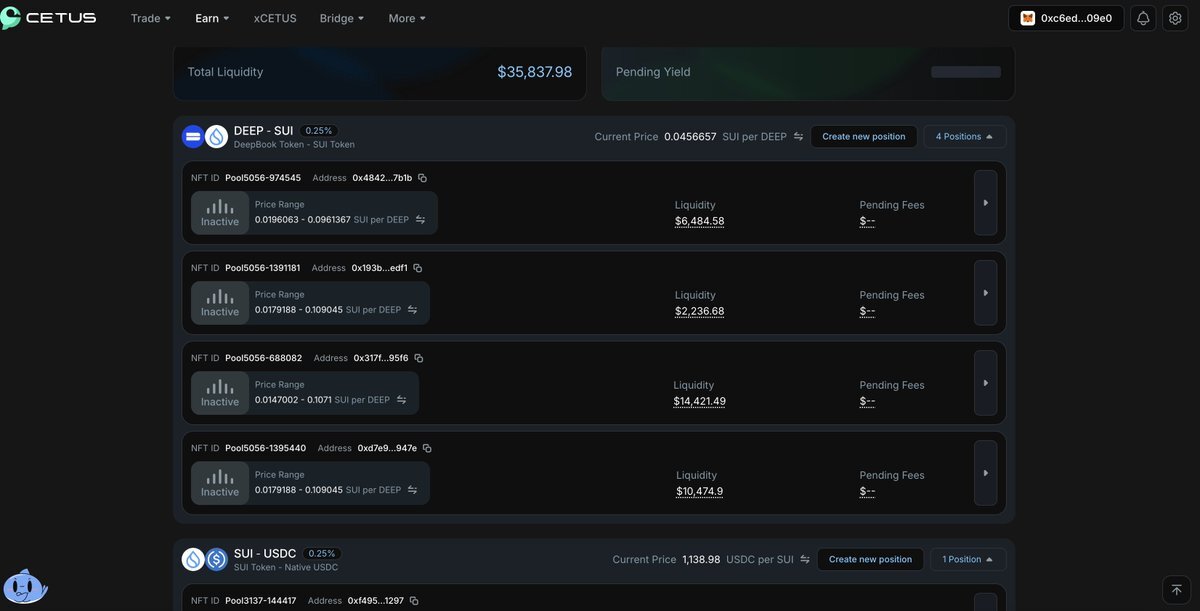The image size is (1200, 611).
Task: Create new position for DEEP - SUI
Action: (863, 137)
